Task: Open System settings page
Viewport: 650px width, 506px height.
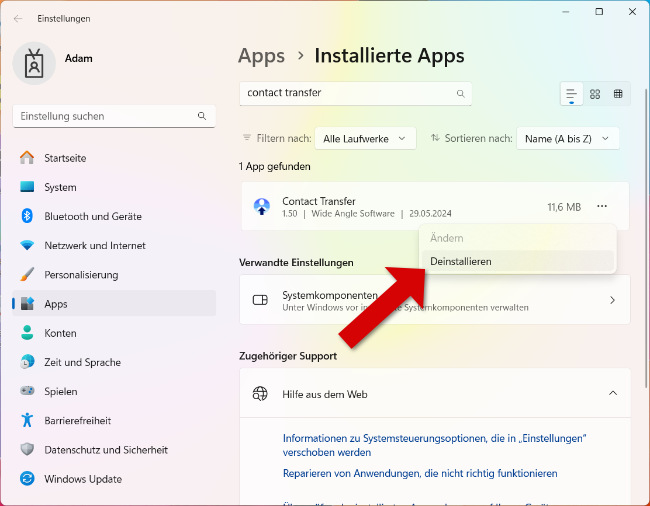Action: coord(114,187)
